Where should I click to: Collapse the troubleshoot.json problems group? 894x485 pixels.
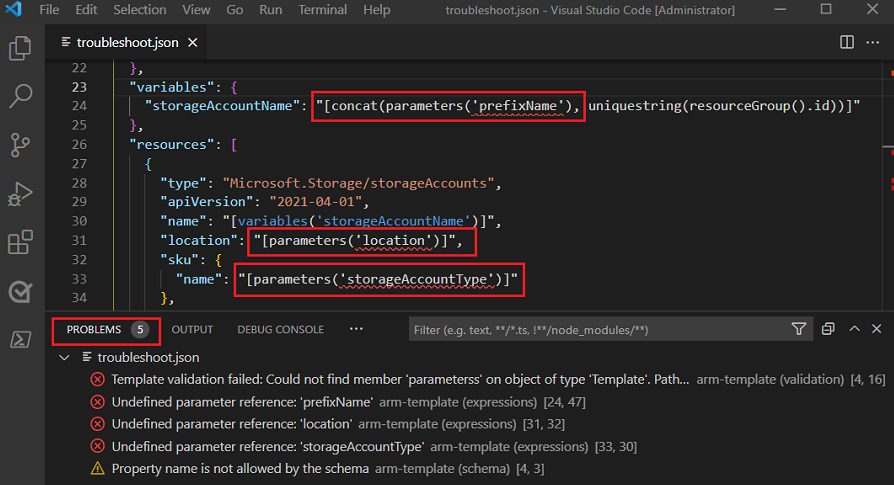pyautogui.click(x=65, y=357)
